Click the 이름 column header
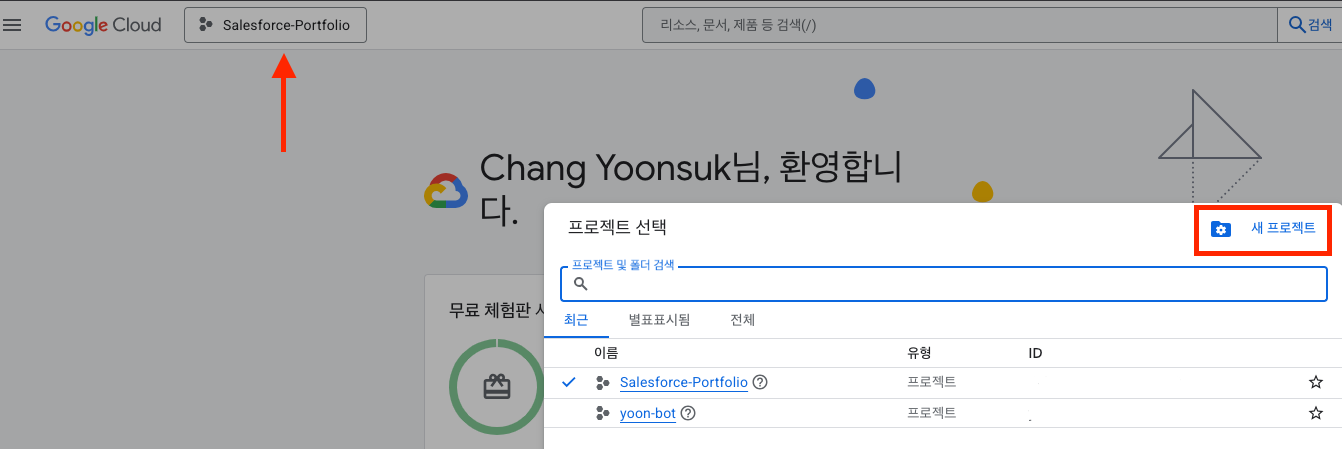This screenshot has height=449, width=1342. 606,353
